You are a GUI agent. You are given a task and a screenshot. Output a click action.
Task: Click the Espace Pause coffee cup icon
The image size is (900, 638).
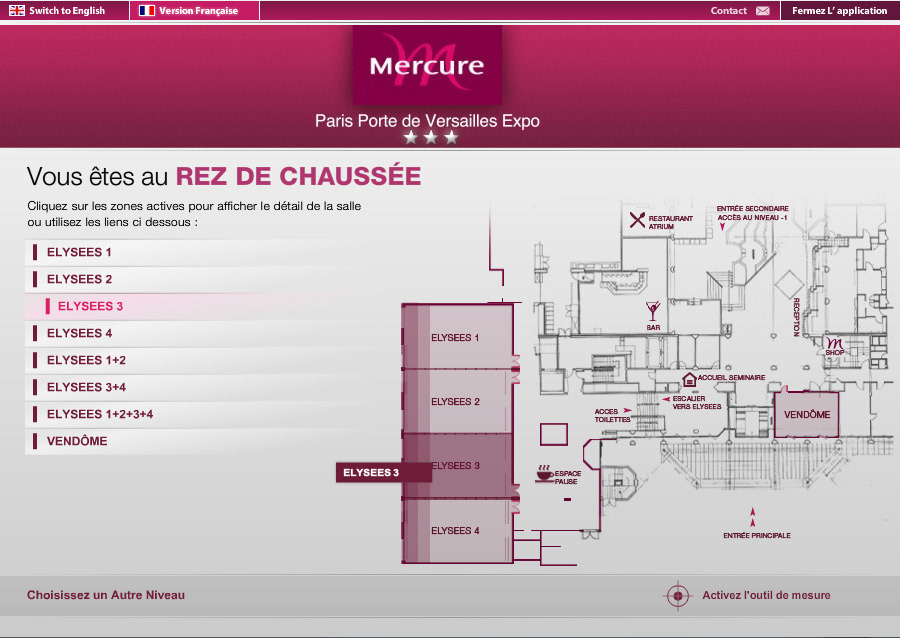544,473
